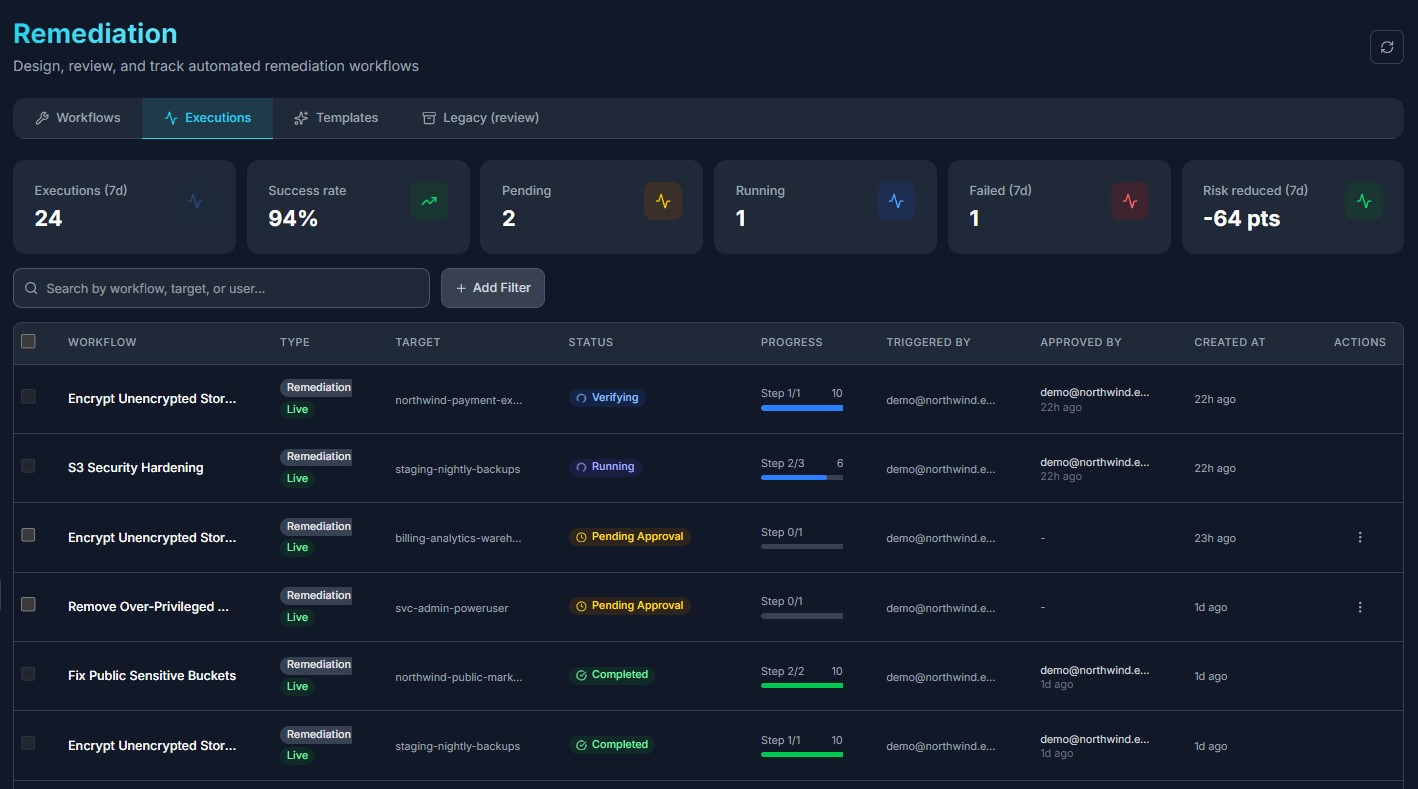
Task: Click the Live badge in S3 Security Hardening row
Action: (x=297, y=478)
